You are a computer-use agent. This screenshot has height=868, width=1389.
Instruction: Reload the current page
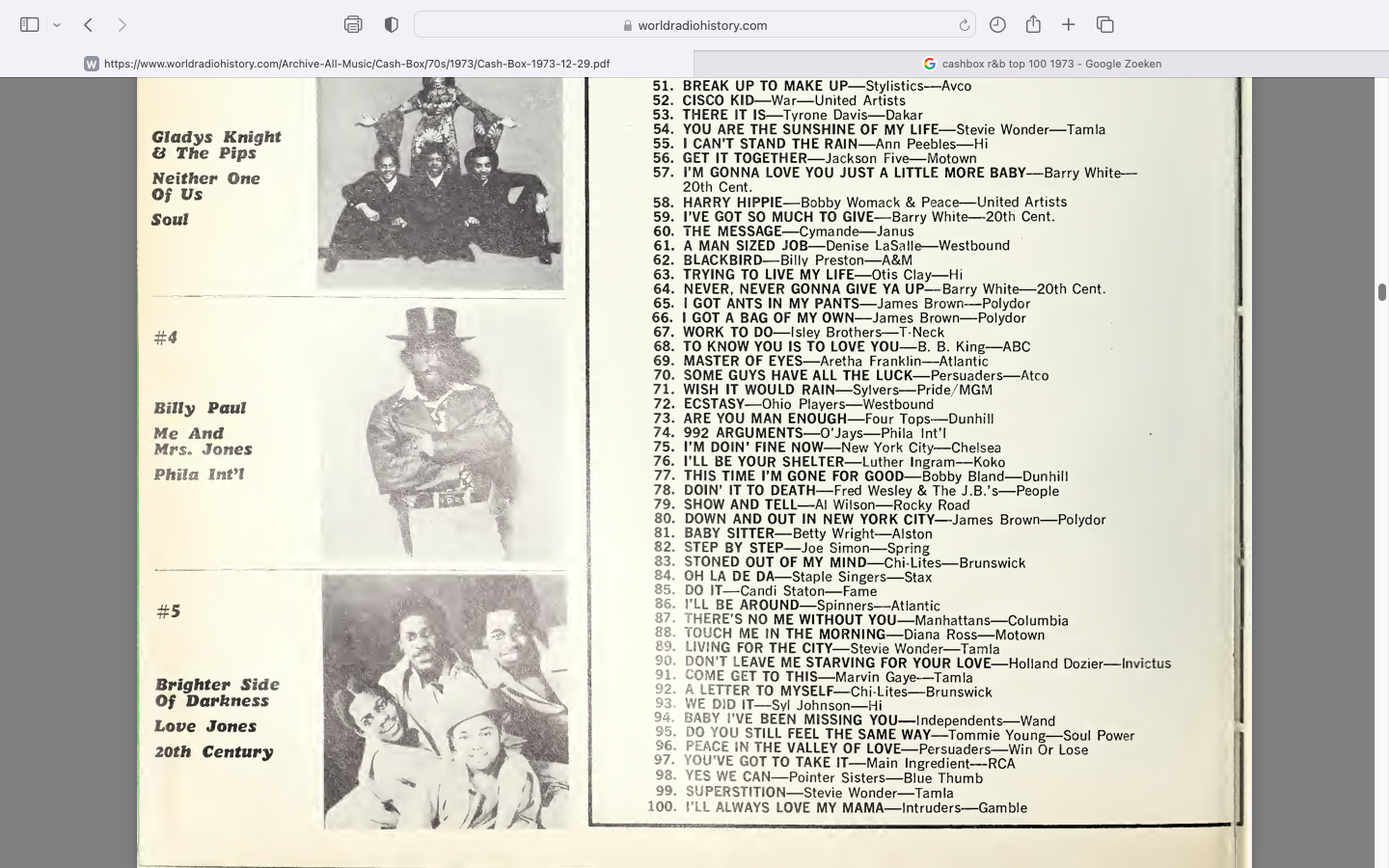pos(964,25)
